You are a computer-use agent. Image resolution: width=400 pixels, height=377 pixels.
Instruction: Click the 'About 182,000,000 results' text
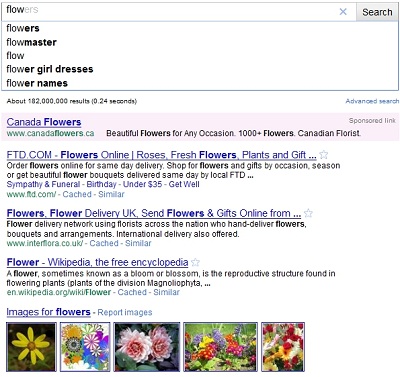72,101
